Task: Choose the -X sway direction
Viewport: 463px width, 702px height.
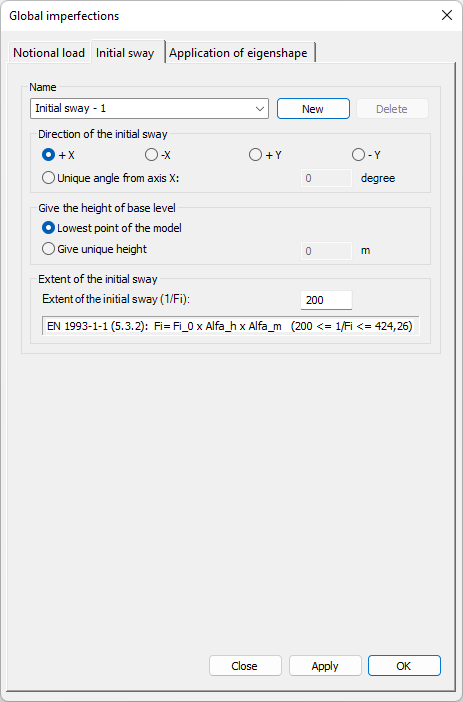Action: (158, 155)
